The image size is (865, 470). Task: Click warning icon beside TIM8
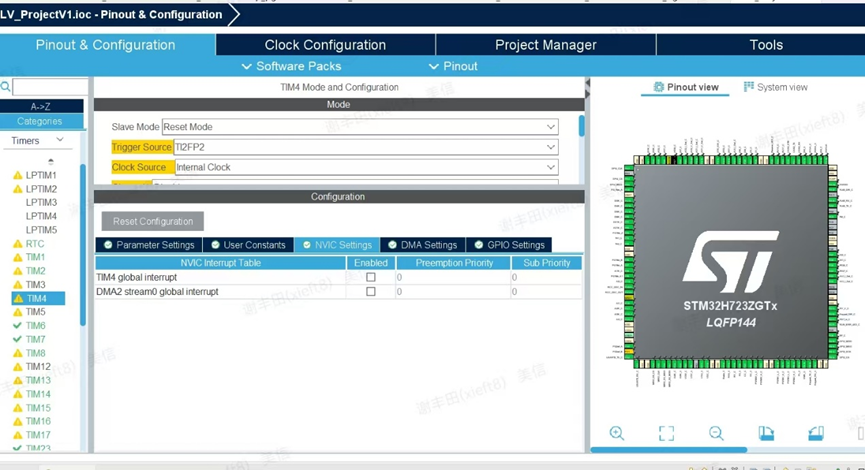tap(18, 353)
